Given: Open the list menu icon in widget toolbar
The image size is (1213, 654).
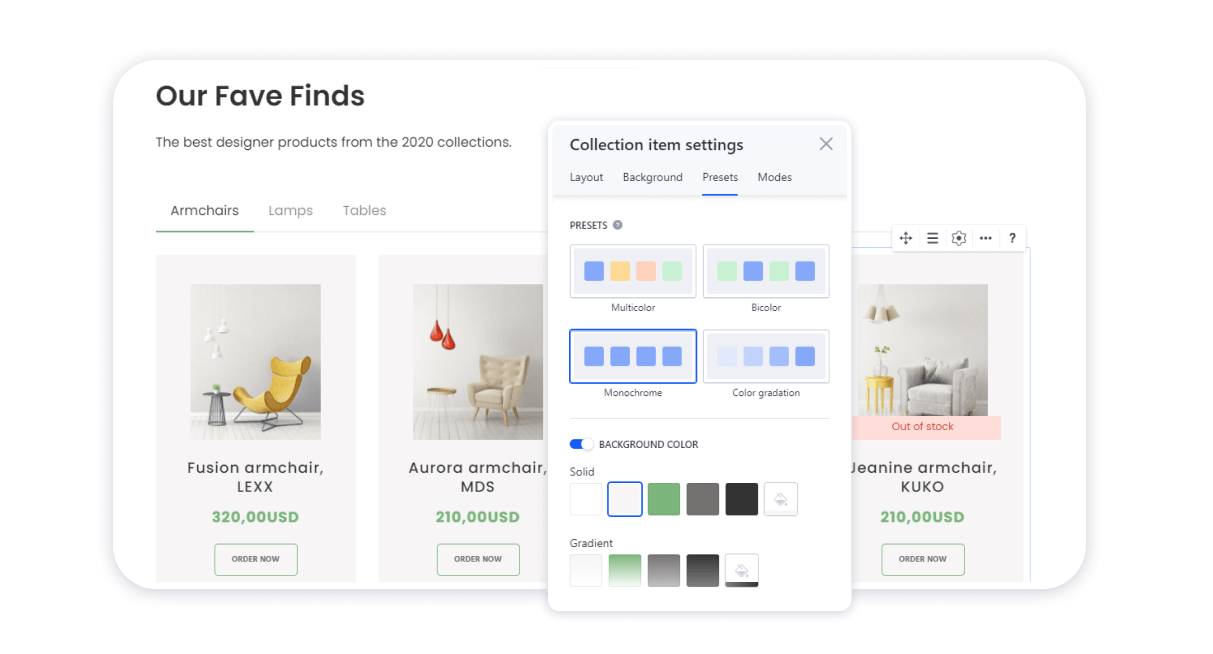Looking at the screenshot, I should tap(932, 238).
